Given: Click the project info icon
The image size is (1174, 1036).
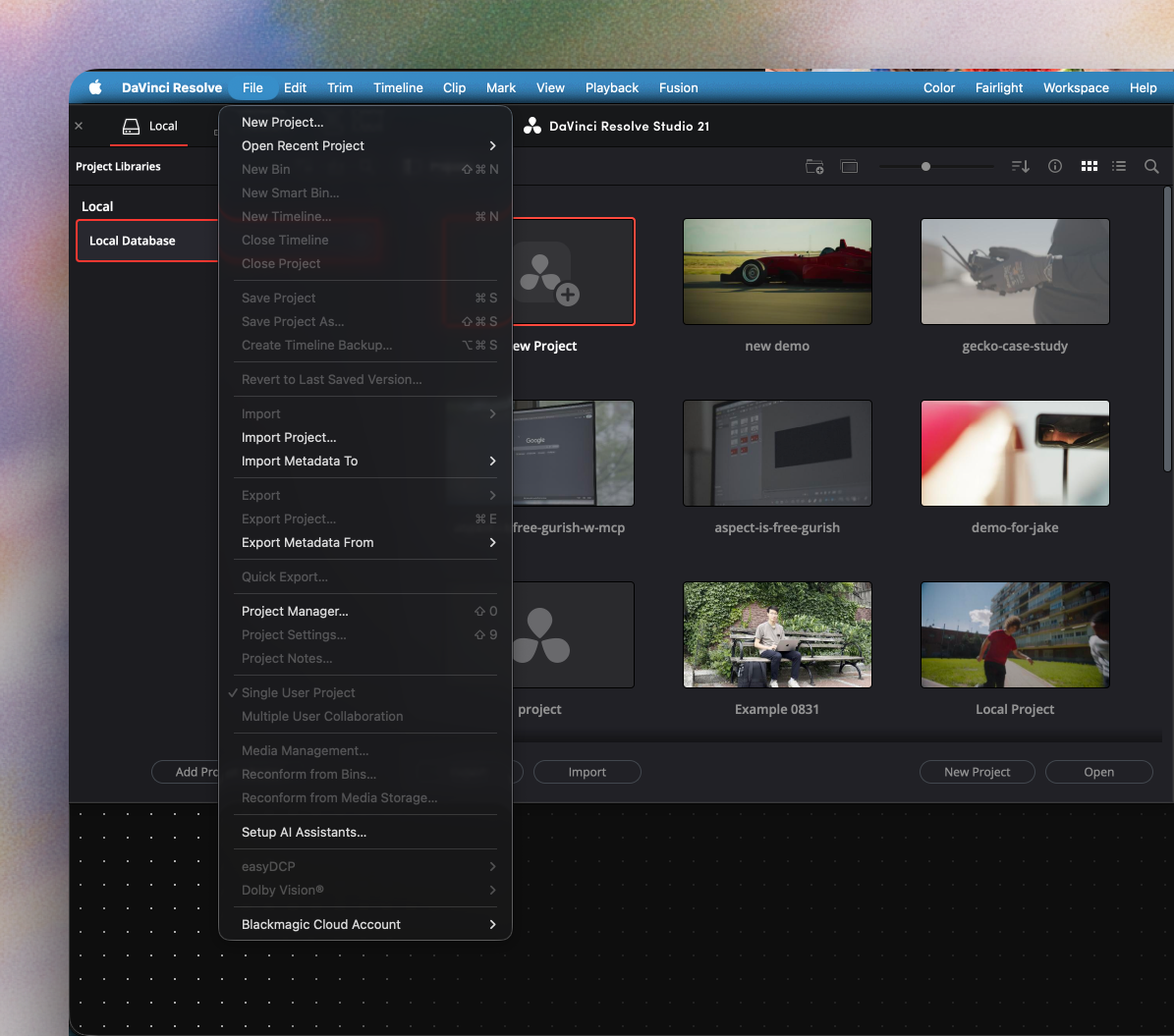Looking at the screenshot, I should click(1054, 166).
